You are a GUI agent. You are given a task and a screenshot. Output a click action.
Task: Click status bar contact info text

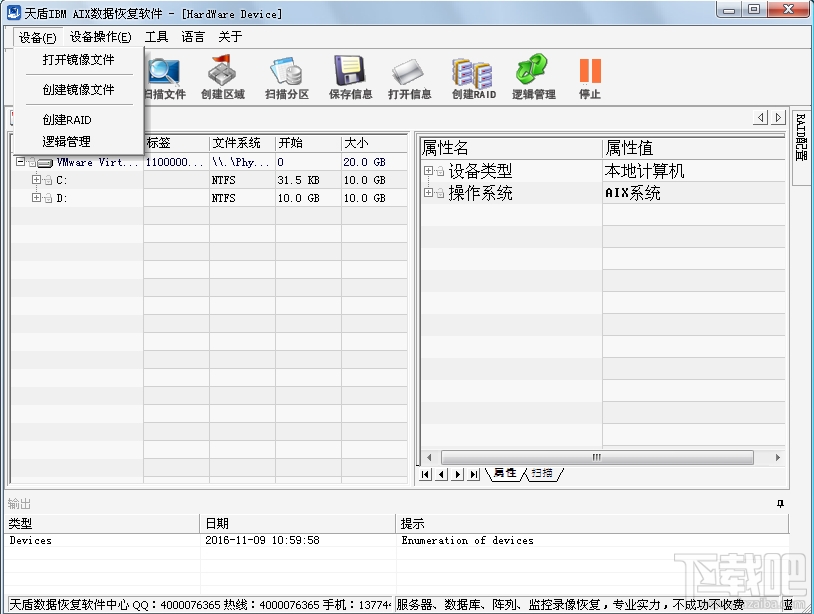[x=200, y=605]
